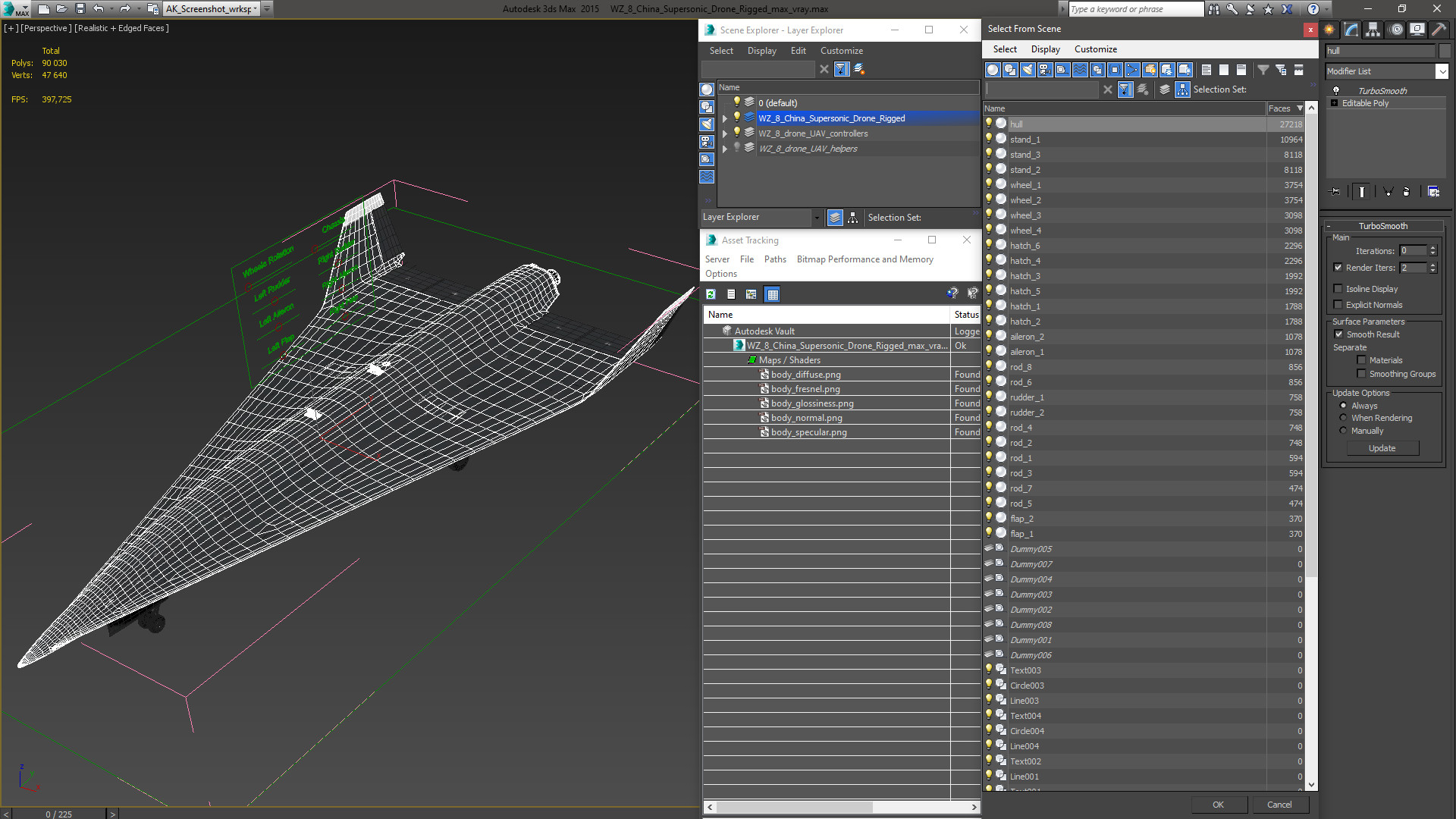Select When Rendering update option

[x=1343, y=418]
